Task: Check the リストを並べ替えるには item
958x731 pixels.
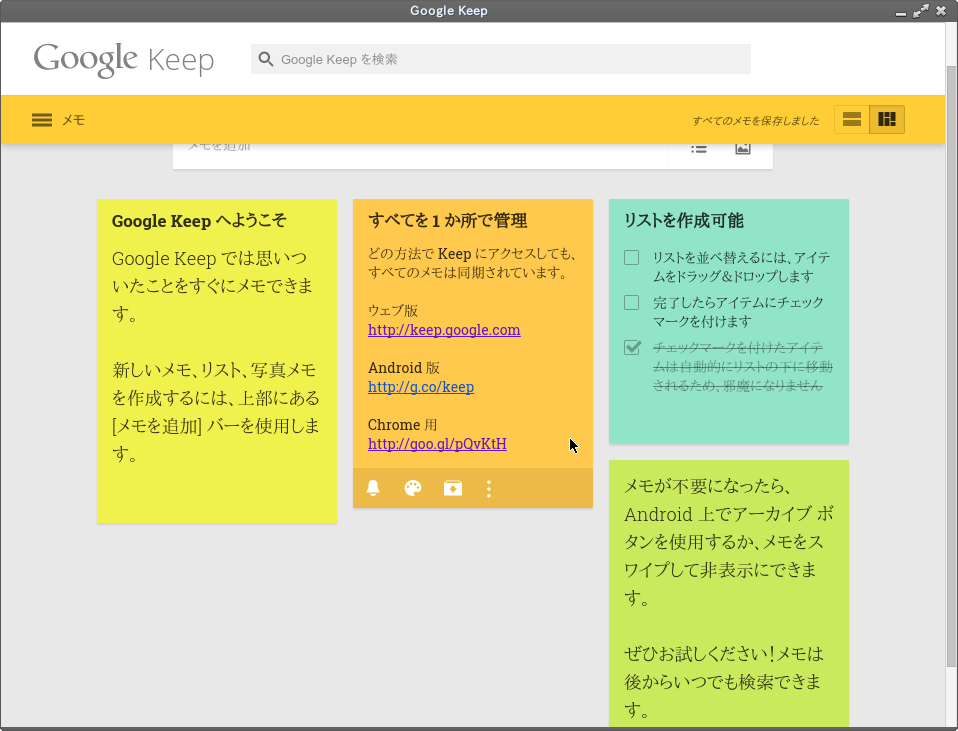Action: (632, 257)
